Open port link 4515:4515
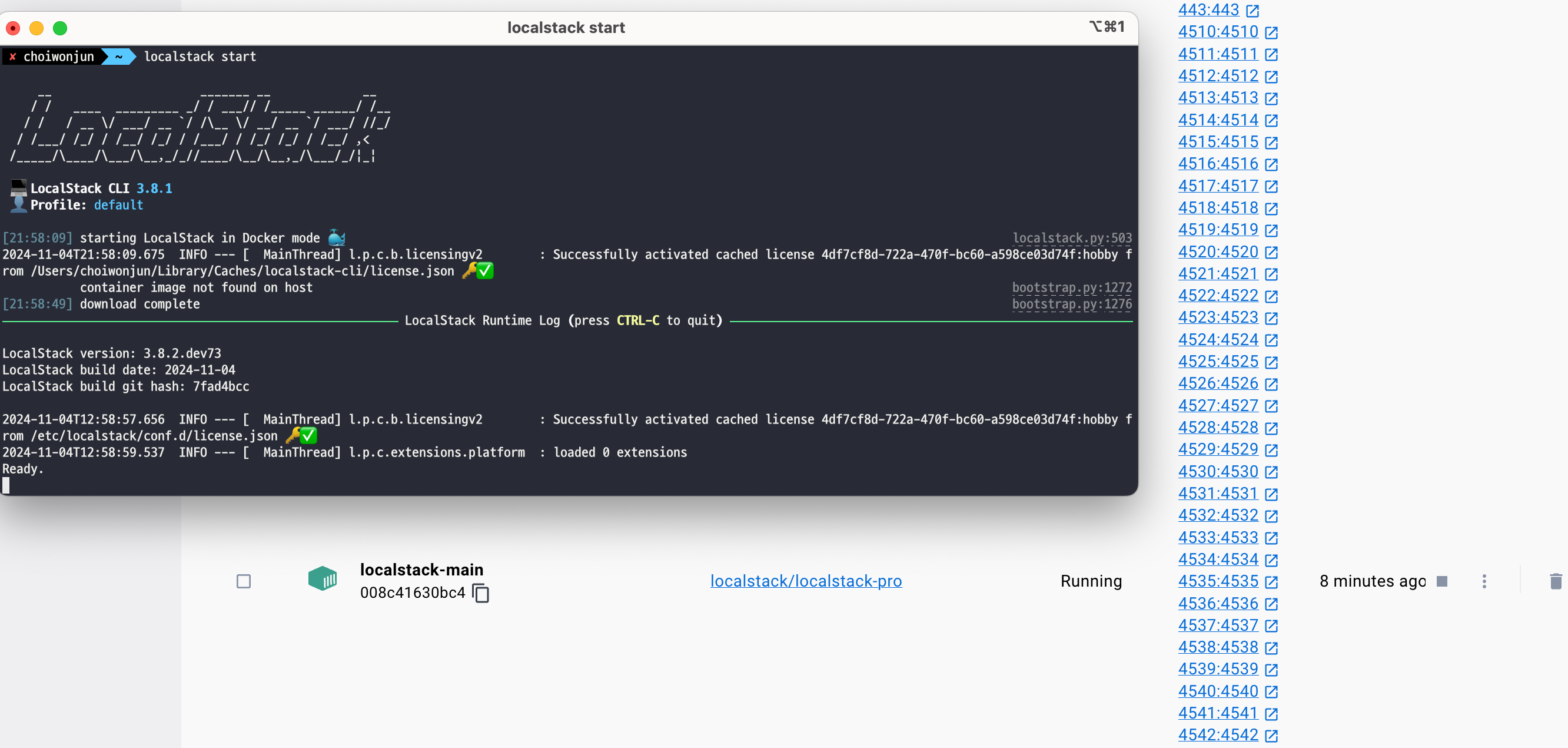1568x748 pixels. pos(1217,142)
